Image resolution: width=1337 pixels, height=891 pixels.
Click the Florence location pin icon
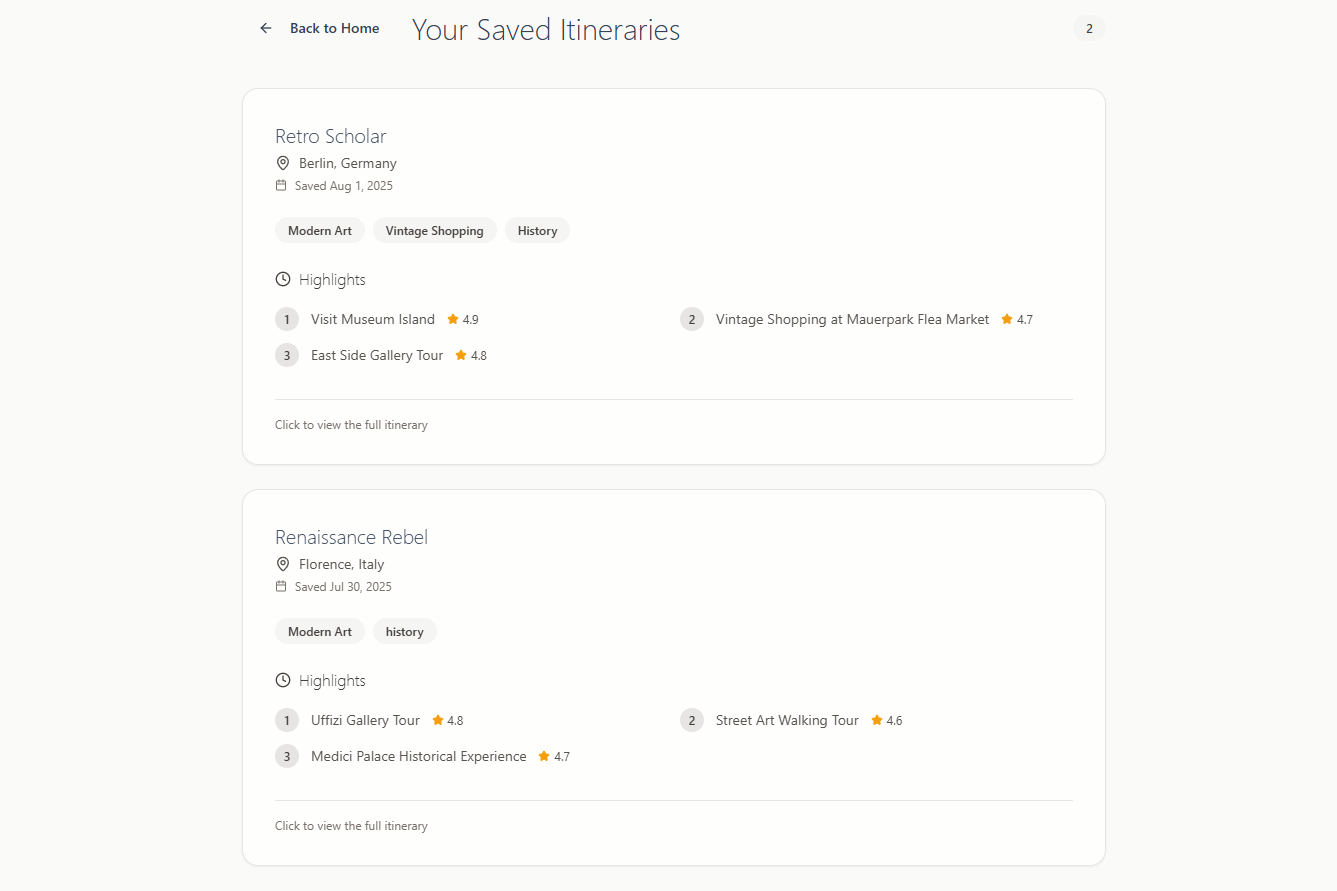(x=283, y=564)
